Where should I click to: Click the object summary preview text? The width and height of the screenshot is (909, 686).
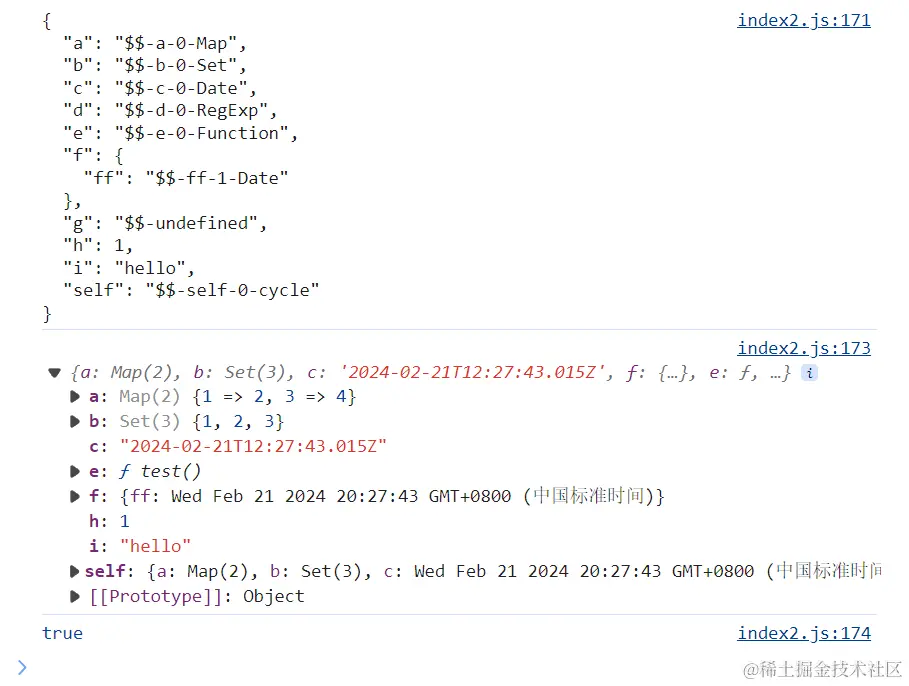pos(430,373)
